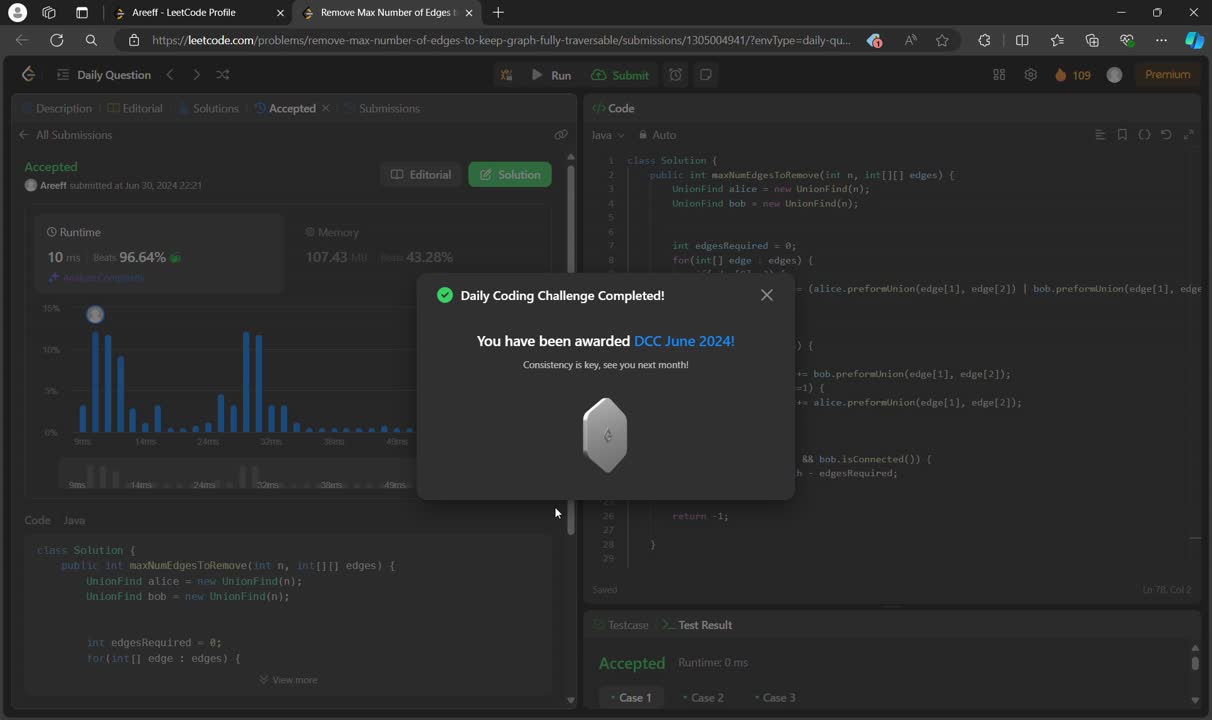Toggle the Auto lock setting
The image size is (1212, 720).
tap(658, 135)
